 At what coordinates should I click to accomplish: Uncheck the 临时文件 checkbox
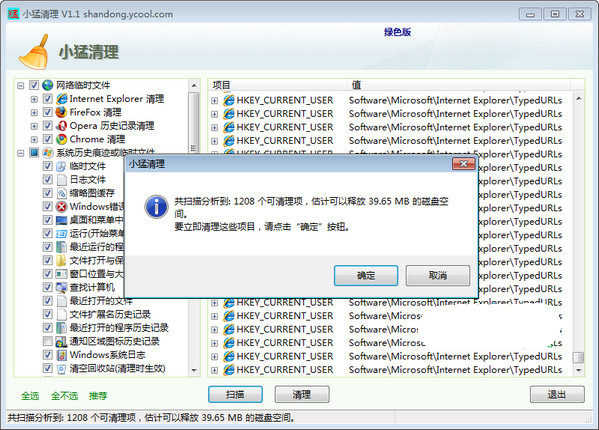coord(47,166)
